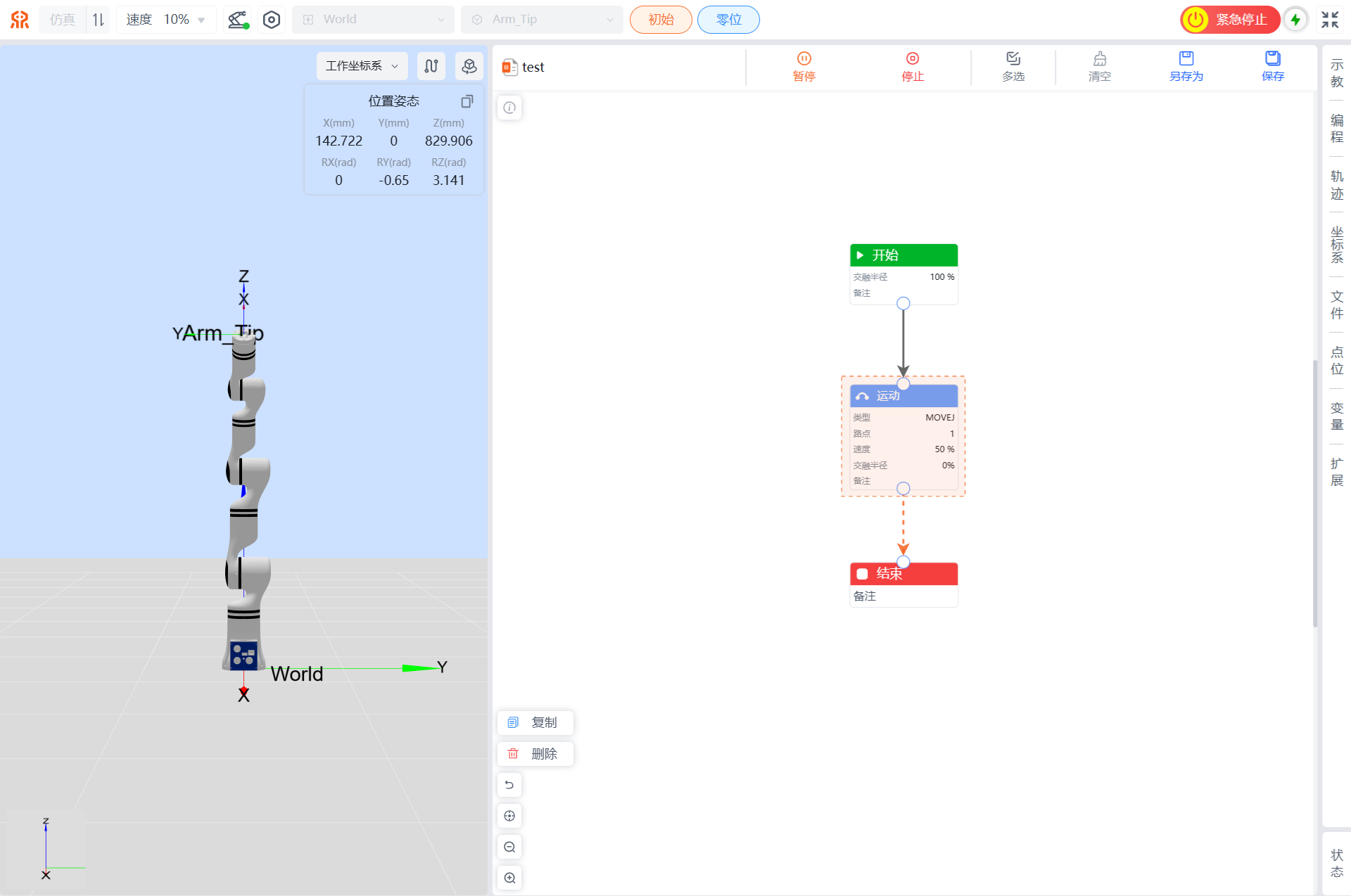This screenshot has width=1351, height=896.
Task: Toggle the simulation (仿真) mode switch
Action: (98, 20)
